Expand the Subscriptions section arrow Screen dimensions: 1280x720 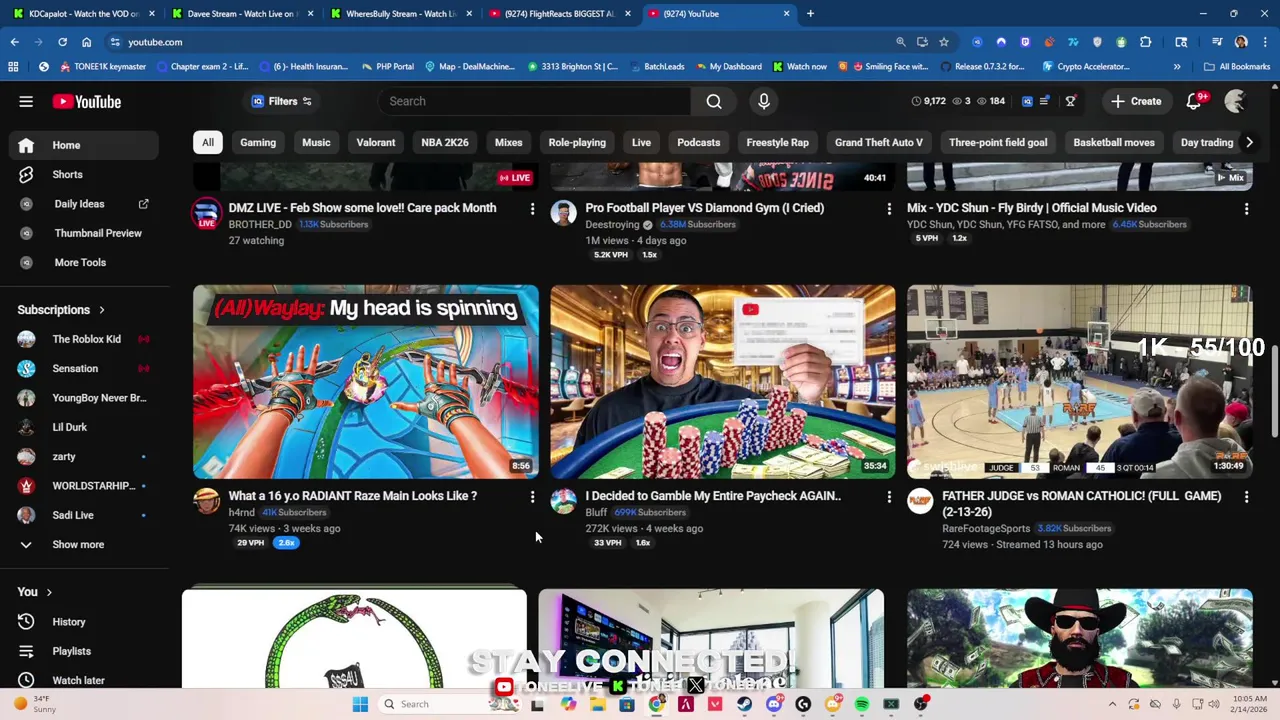[101, 310]
